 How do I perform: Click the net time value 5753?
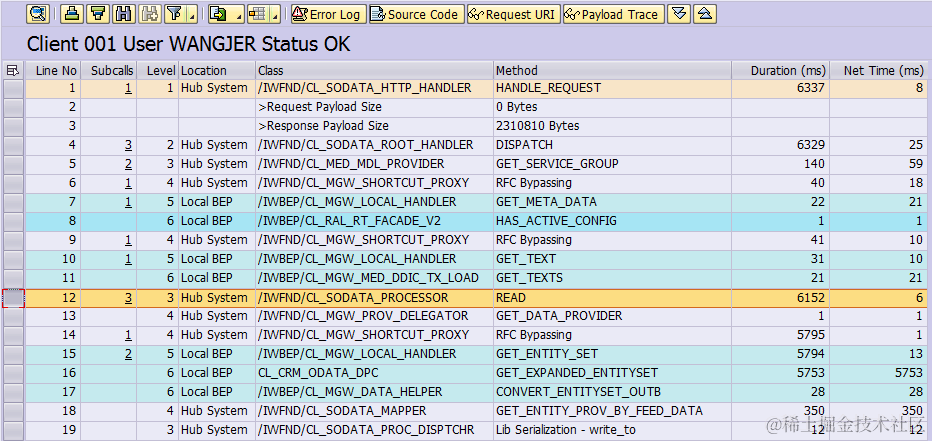click(909, 373)
